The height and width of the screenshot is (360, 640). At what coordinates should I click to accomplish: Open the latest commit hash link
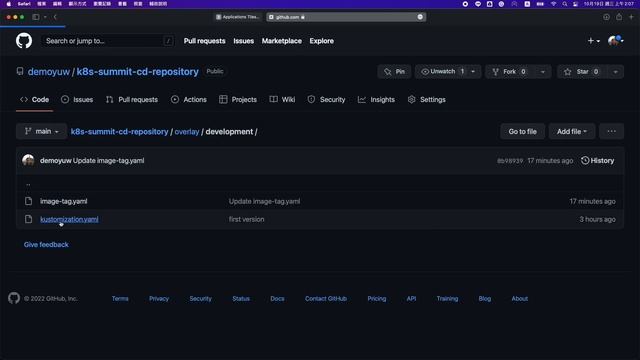tap(510, 161)
